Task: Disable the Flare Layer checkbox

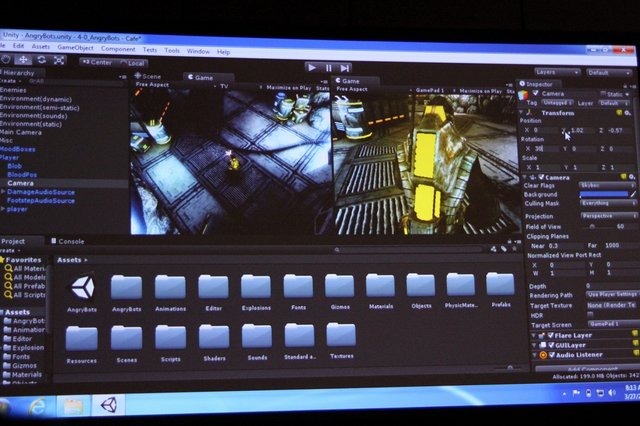Action: coord(550,335)
